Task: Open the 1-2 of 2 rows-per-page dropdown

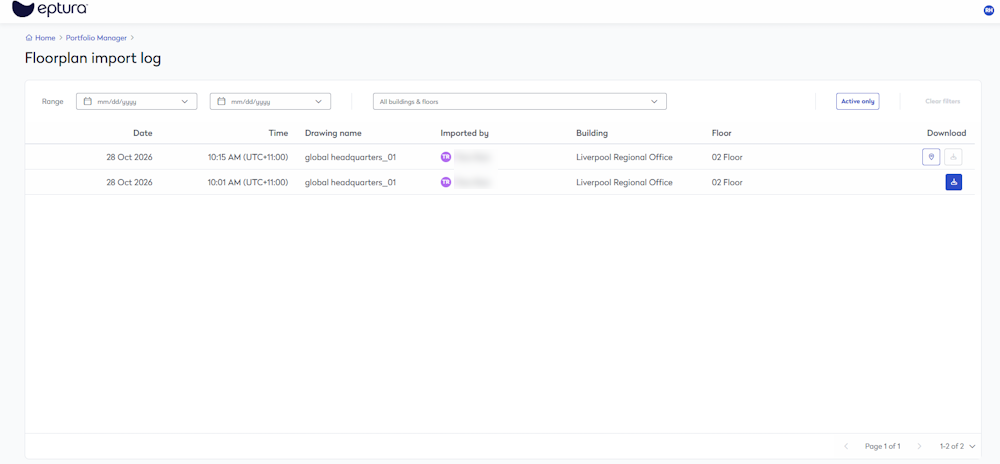Action: pyautogui.click(x=957, y=446)
